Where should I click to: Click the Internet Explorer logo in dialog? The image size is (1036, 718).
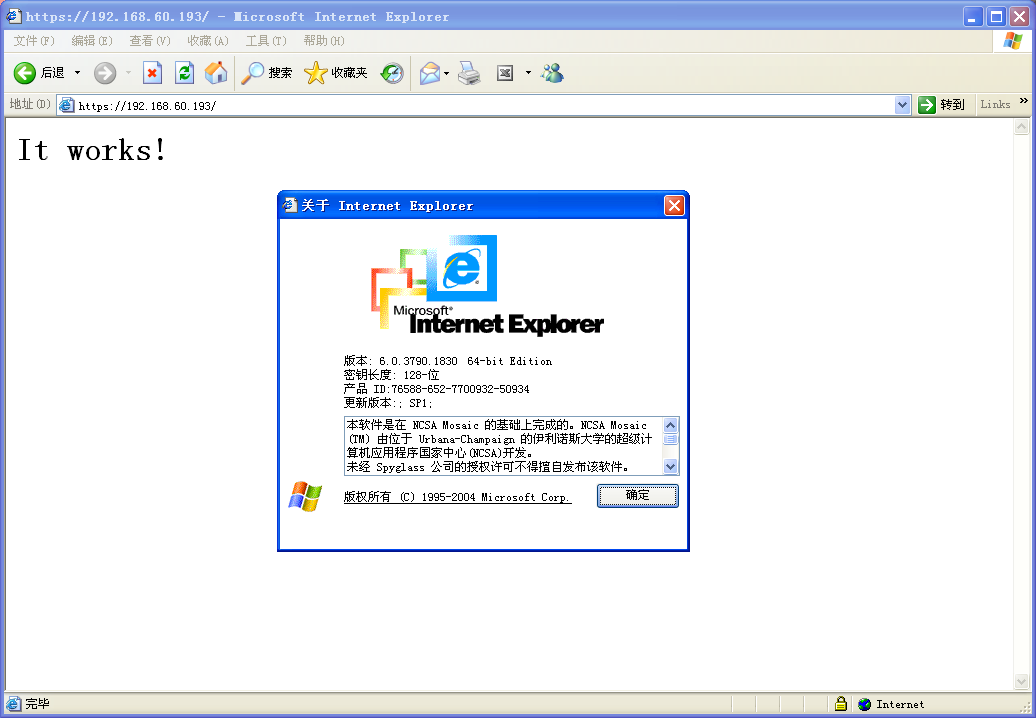488,285
